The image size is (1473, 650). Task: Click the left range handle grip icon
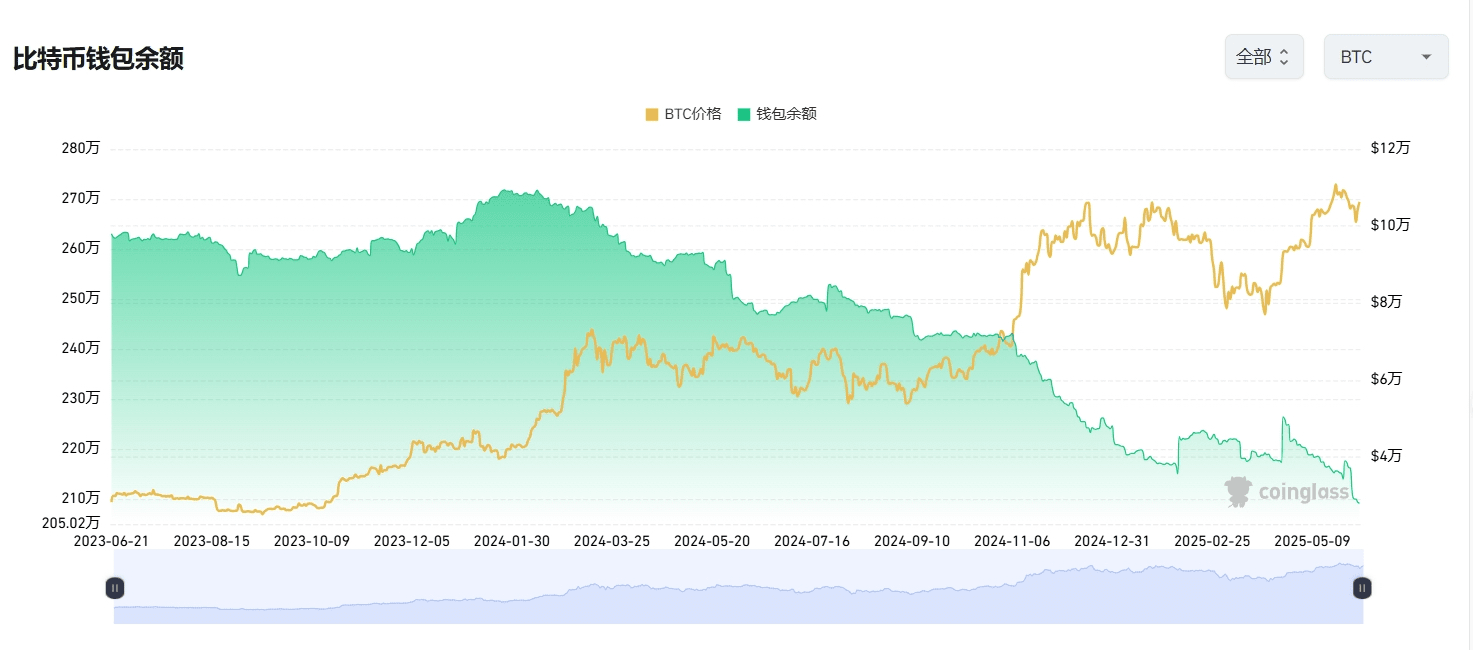115,588
